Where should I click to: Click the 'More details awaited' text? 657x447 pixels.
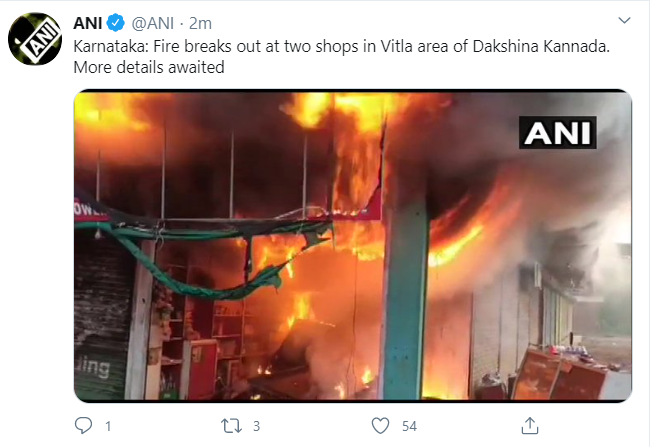tap(149, 67)
